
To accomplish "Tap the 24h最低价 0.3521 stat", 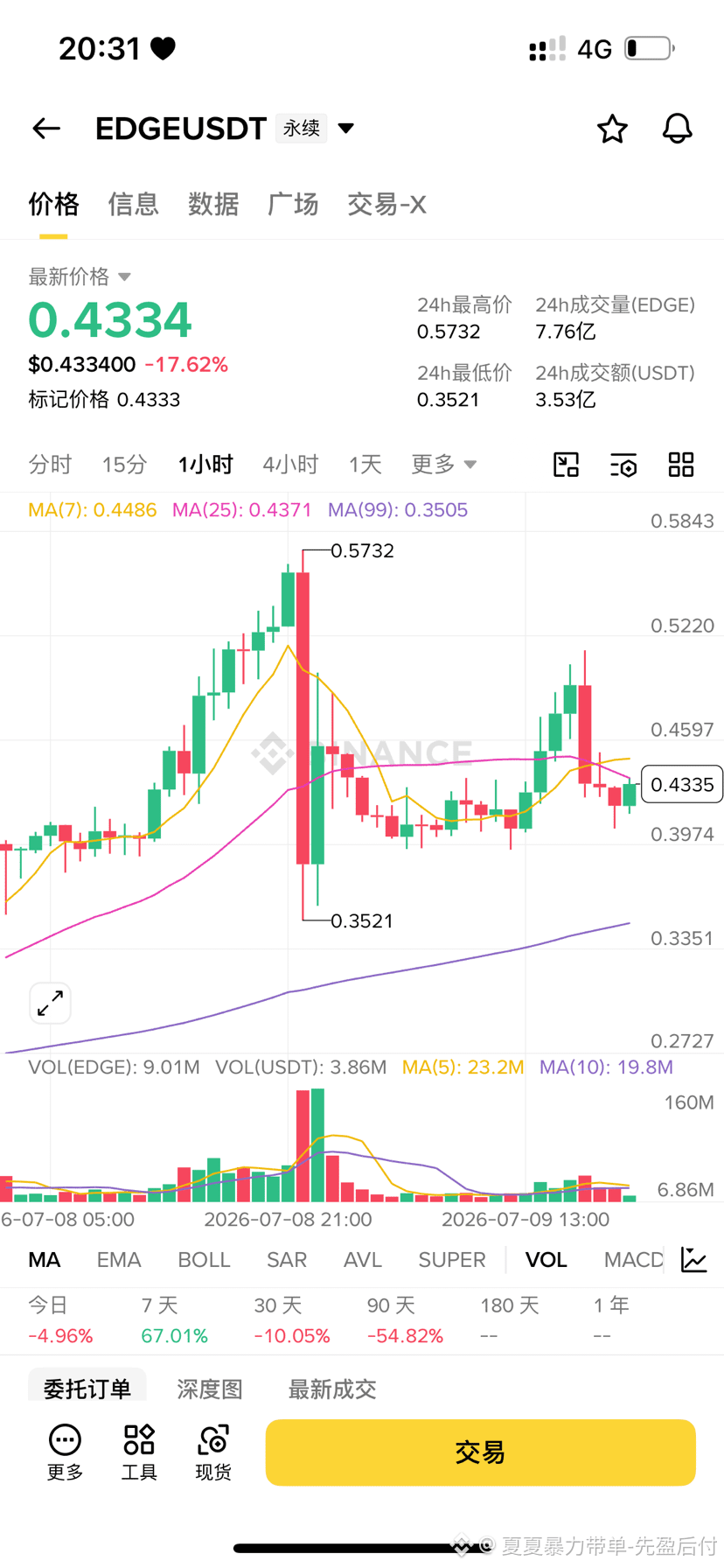I will click(x=464, y=387).
